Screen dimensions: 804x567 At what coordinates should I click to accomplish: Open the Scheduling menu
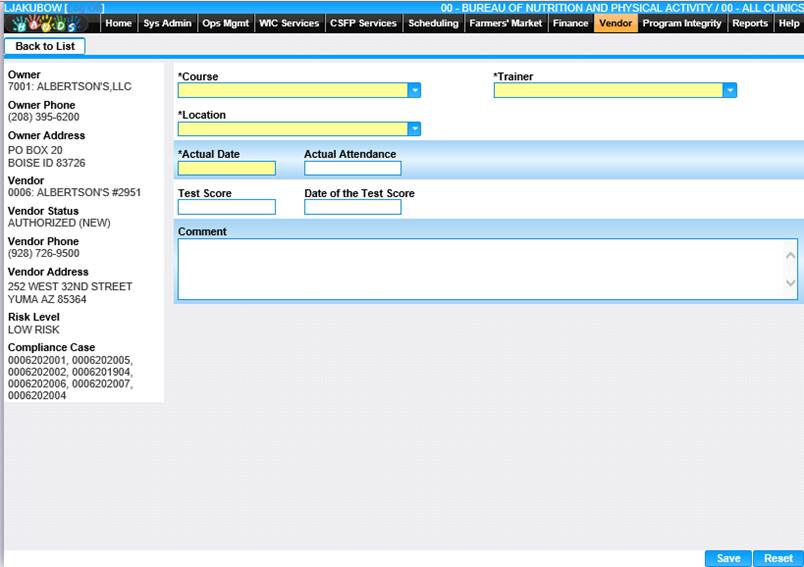(x=433, y=23)
